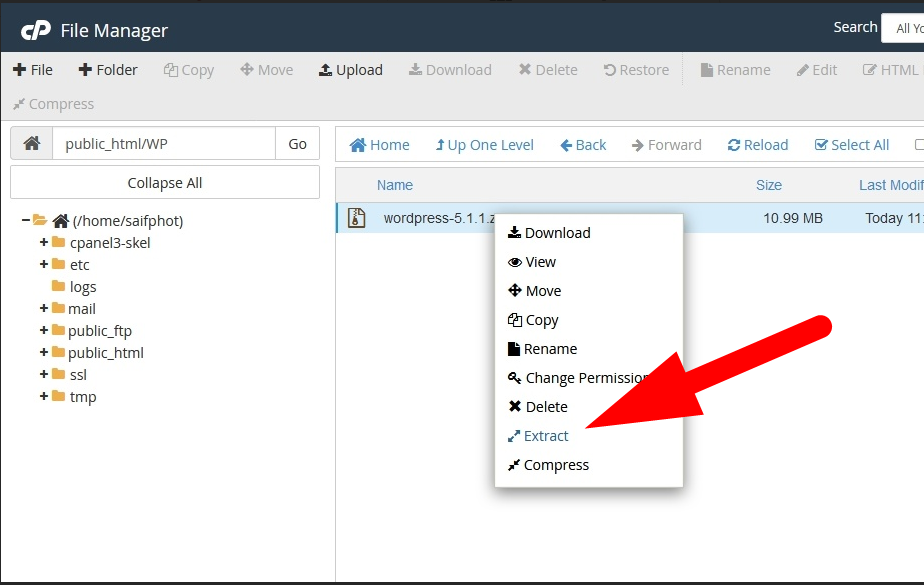This screenshot has height=585, width=924.
Task: Go Back in file navigation
Action: tap(583, 145)
